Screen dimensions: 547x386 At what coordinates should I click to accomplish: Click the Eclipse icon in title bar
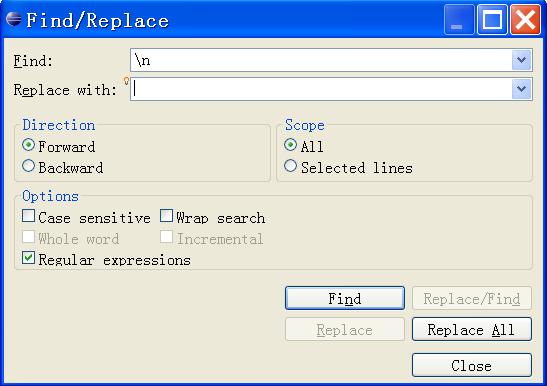pyautogui.click(x=14, y=19)
